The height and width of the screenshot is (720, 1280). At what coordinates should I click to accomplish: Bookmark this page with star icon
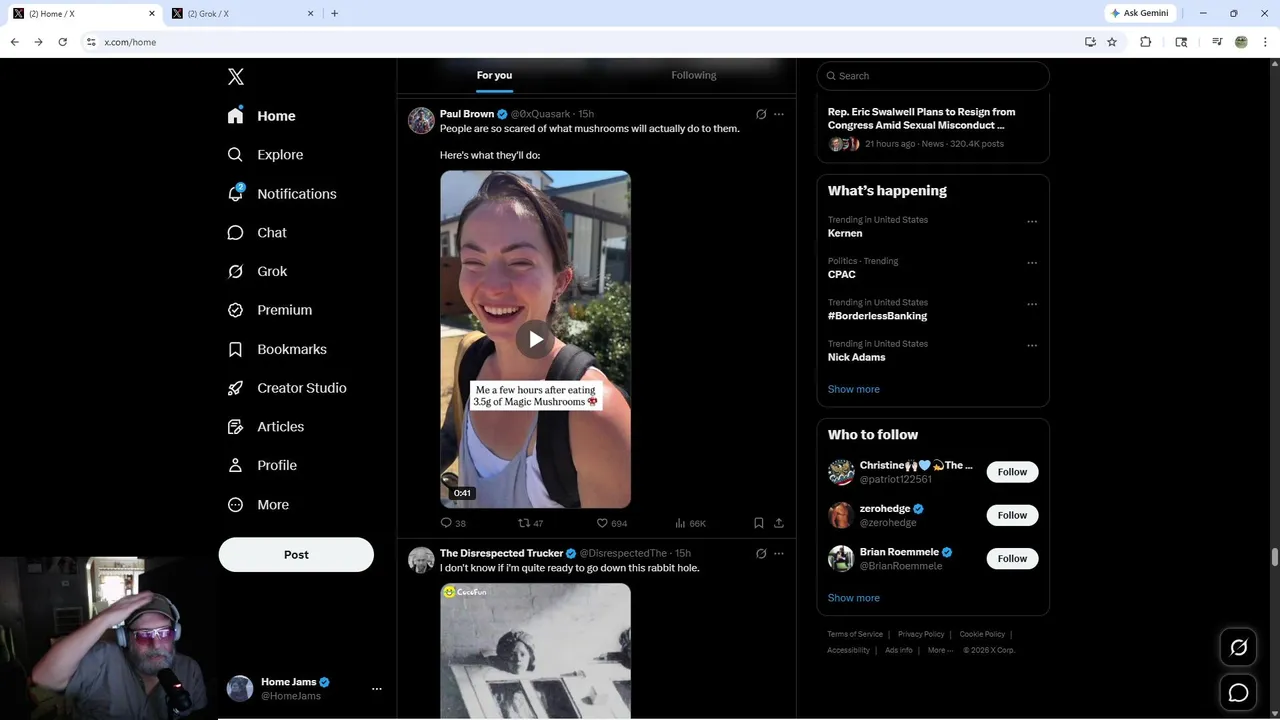point(1112,42)
